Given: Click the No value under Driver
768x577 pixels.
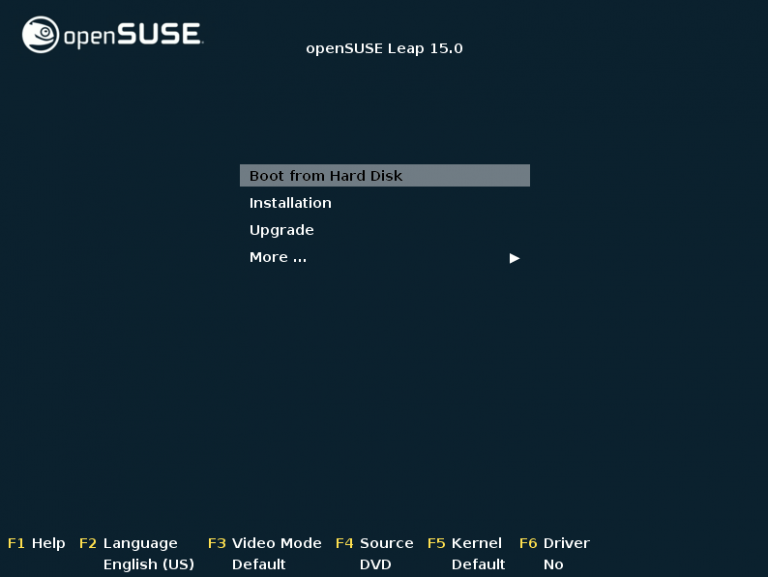Looking at the screenshot, I should tap(553, 564).
